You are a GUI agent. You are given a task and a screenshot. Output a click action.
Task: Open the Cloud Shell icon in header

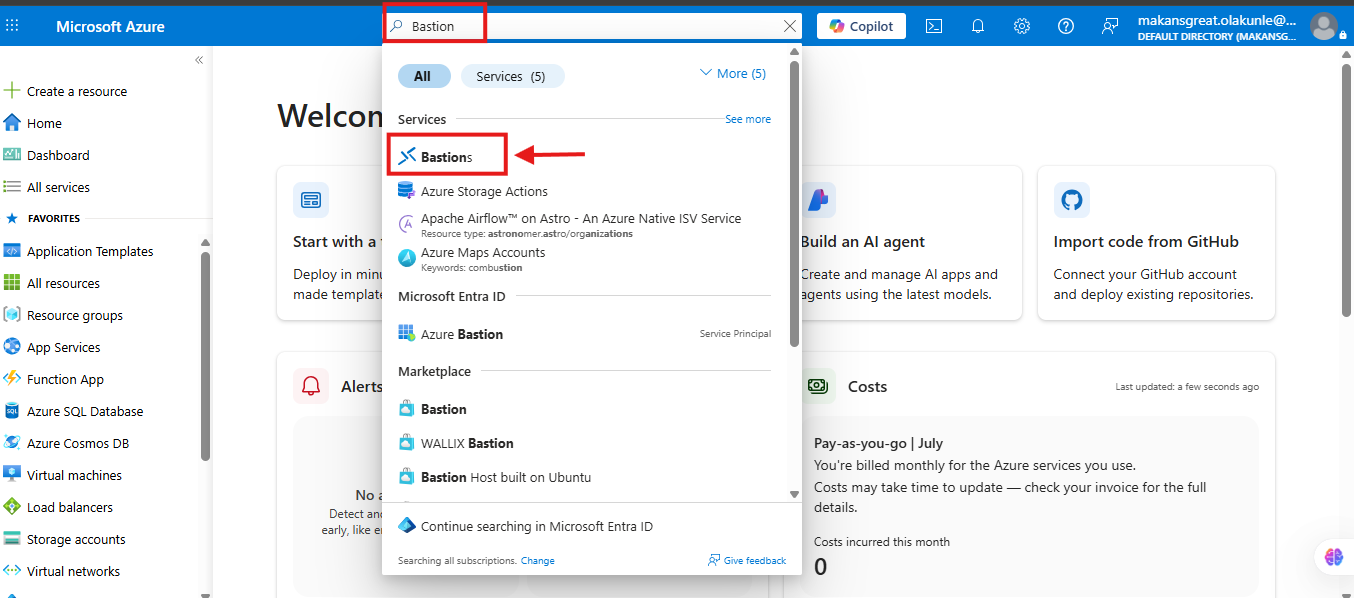click(934, 26)
